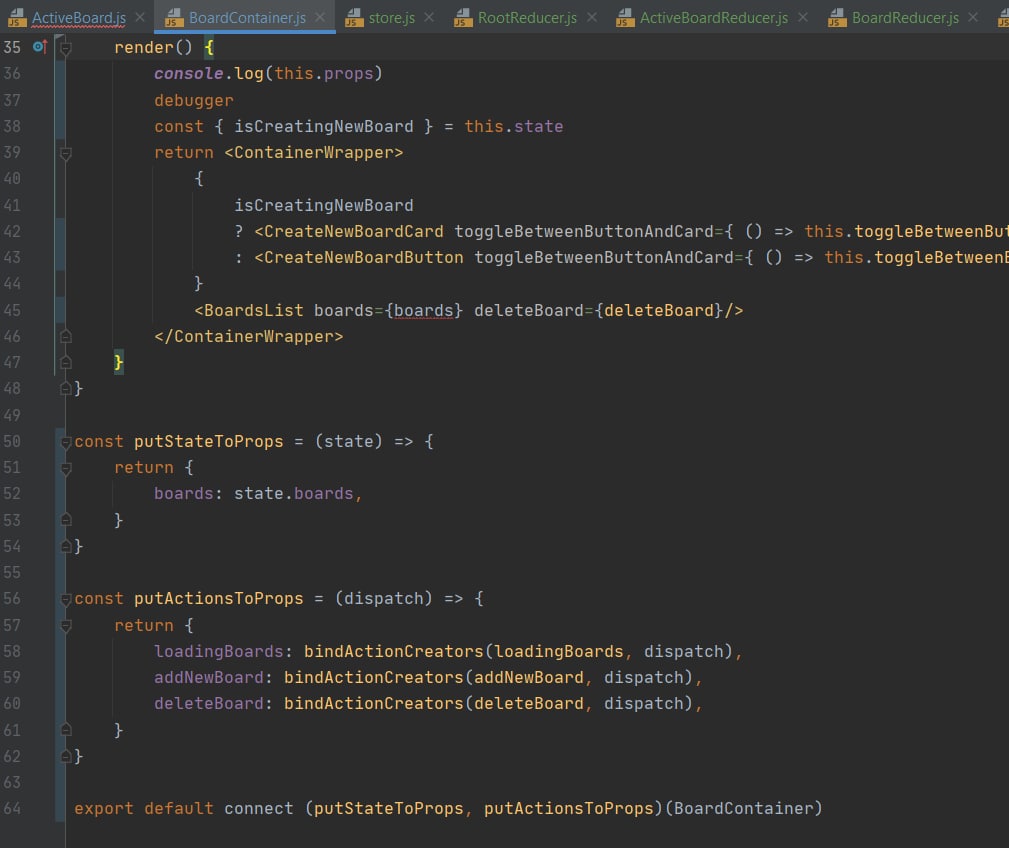Close the RootReducer.js tab
This screenshot has height=848, width=1009.
click(x=592, y=17)
